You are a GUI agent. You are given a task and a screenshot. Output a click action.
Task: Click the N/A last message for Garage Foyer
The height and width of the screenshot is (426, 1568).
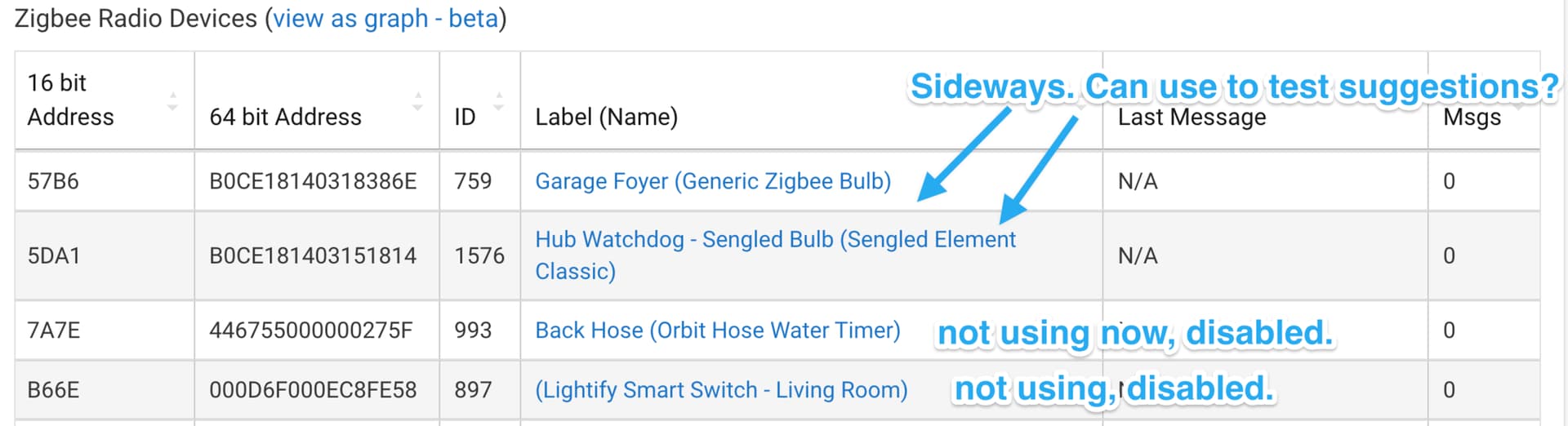(1138, 181)
